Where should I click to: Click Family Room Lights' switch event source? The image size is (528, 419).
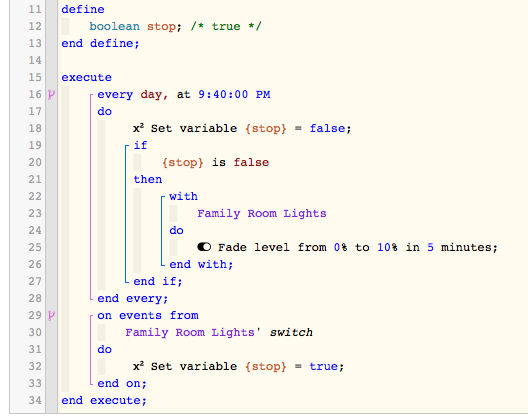point(219,332)
